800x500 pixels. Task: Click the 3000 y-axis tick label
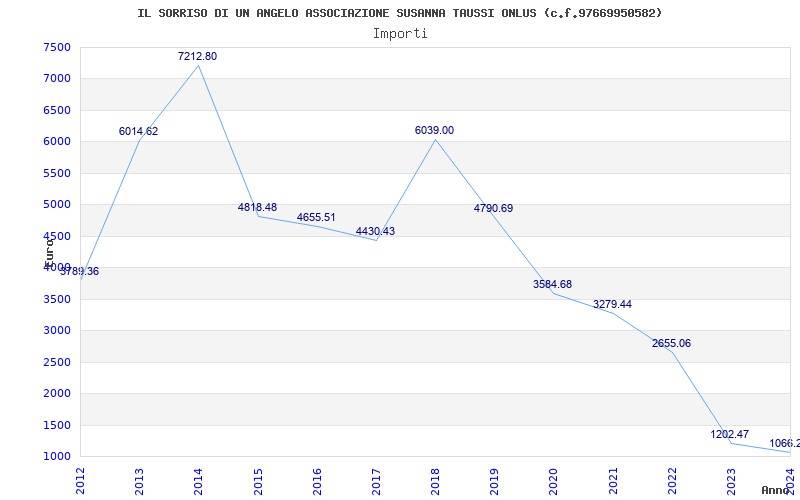tap(57, 331)
